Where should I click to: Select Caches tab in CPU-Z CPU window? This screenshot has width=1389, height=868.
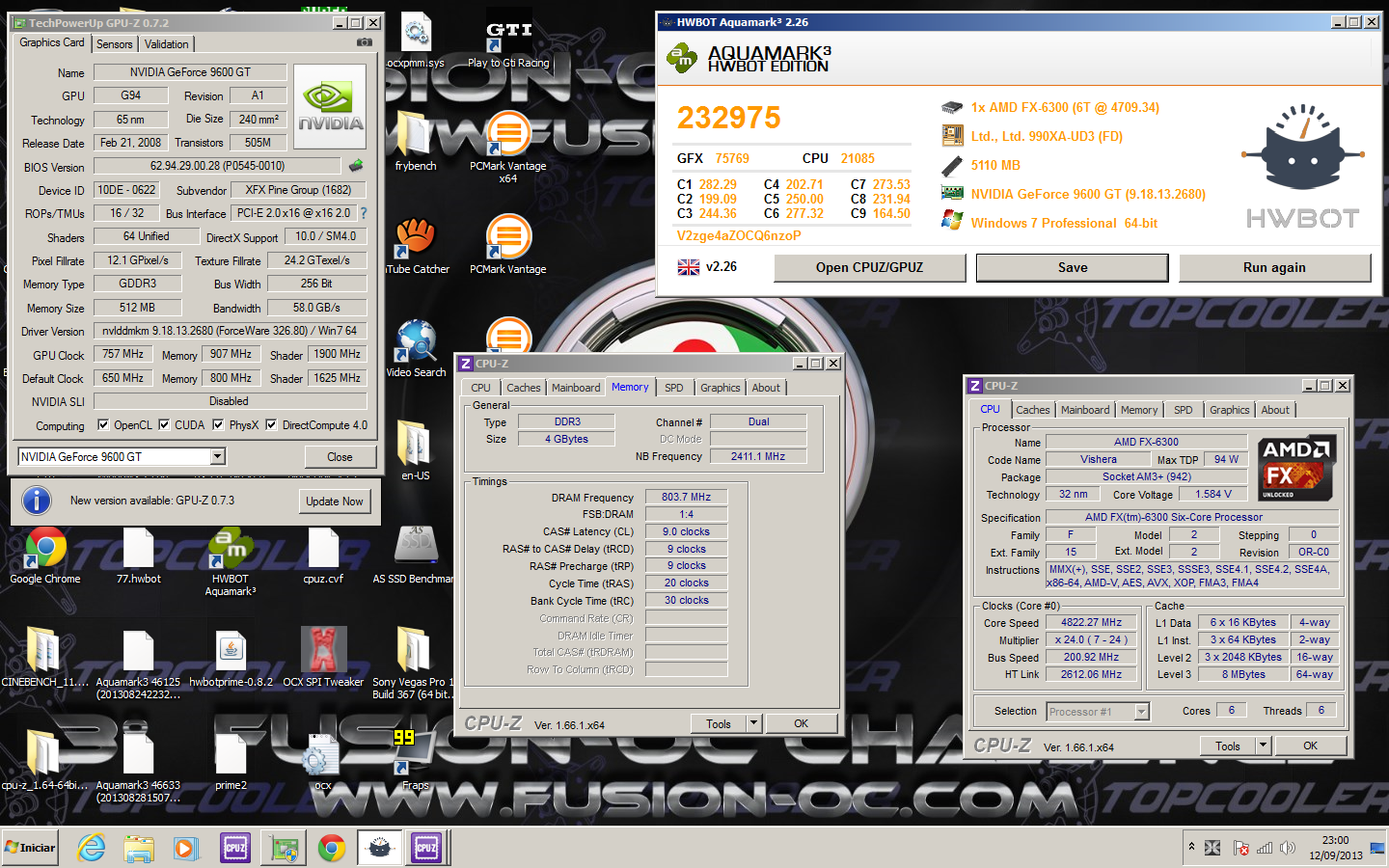click(1032, 410)
